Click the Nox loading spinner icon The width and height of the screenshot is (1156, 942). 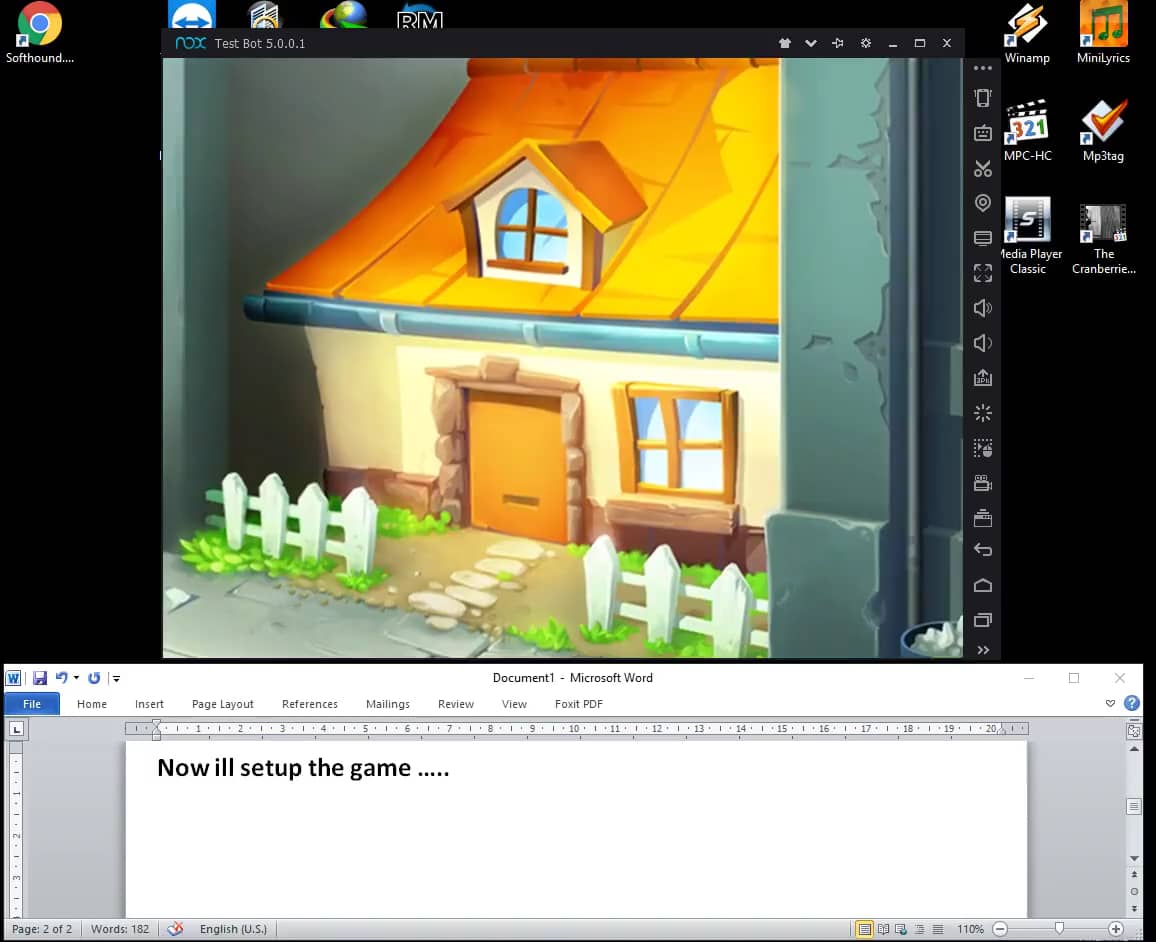[982, 413]
